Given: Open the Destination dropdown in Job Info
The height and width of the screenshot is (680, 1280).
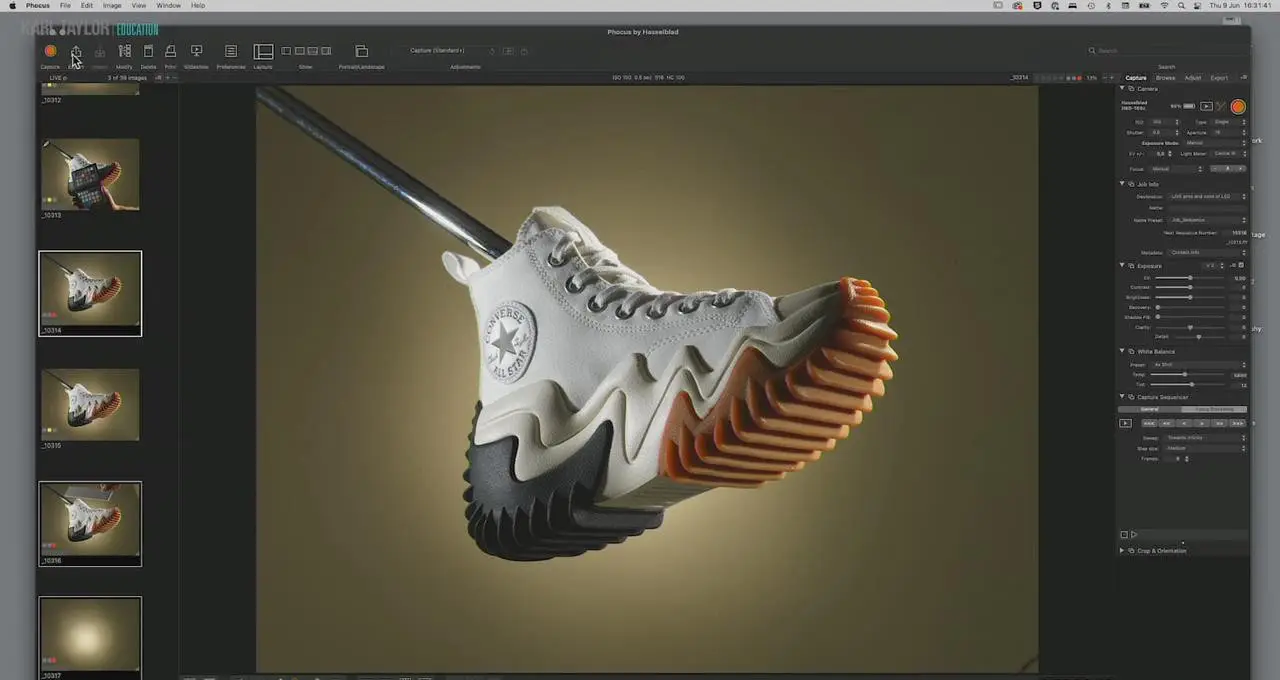Looking at the screenshot, I should 1208,197.
